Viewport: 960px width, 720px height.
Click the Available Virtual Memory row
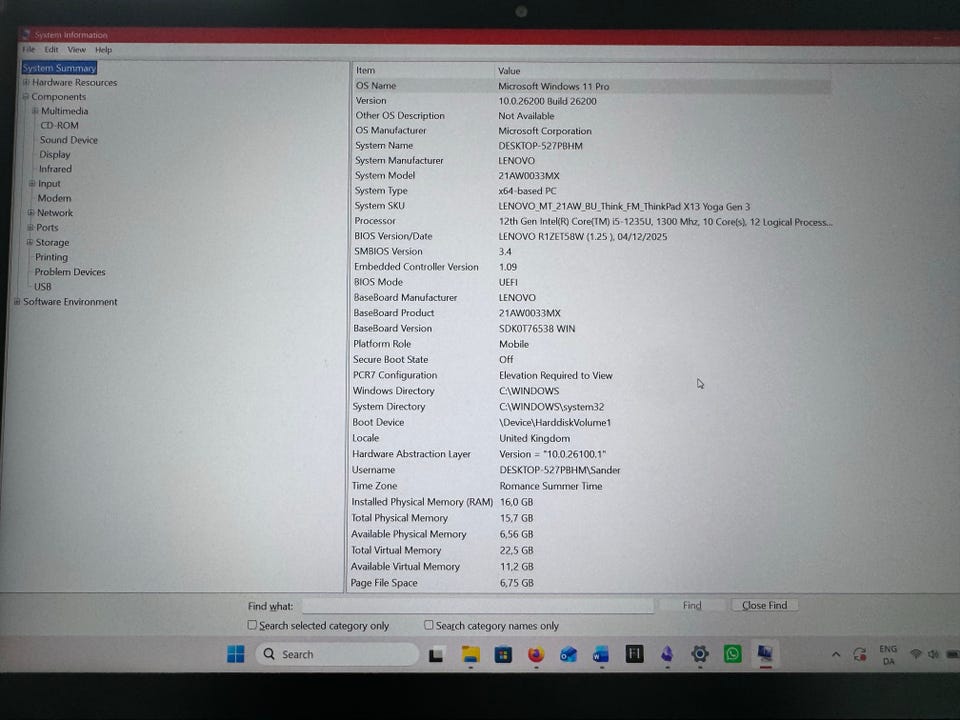coord(591,566)
